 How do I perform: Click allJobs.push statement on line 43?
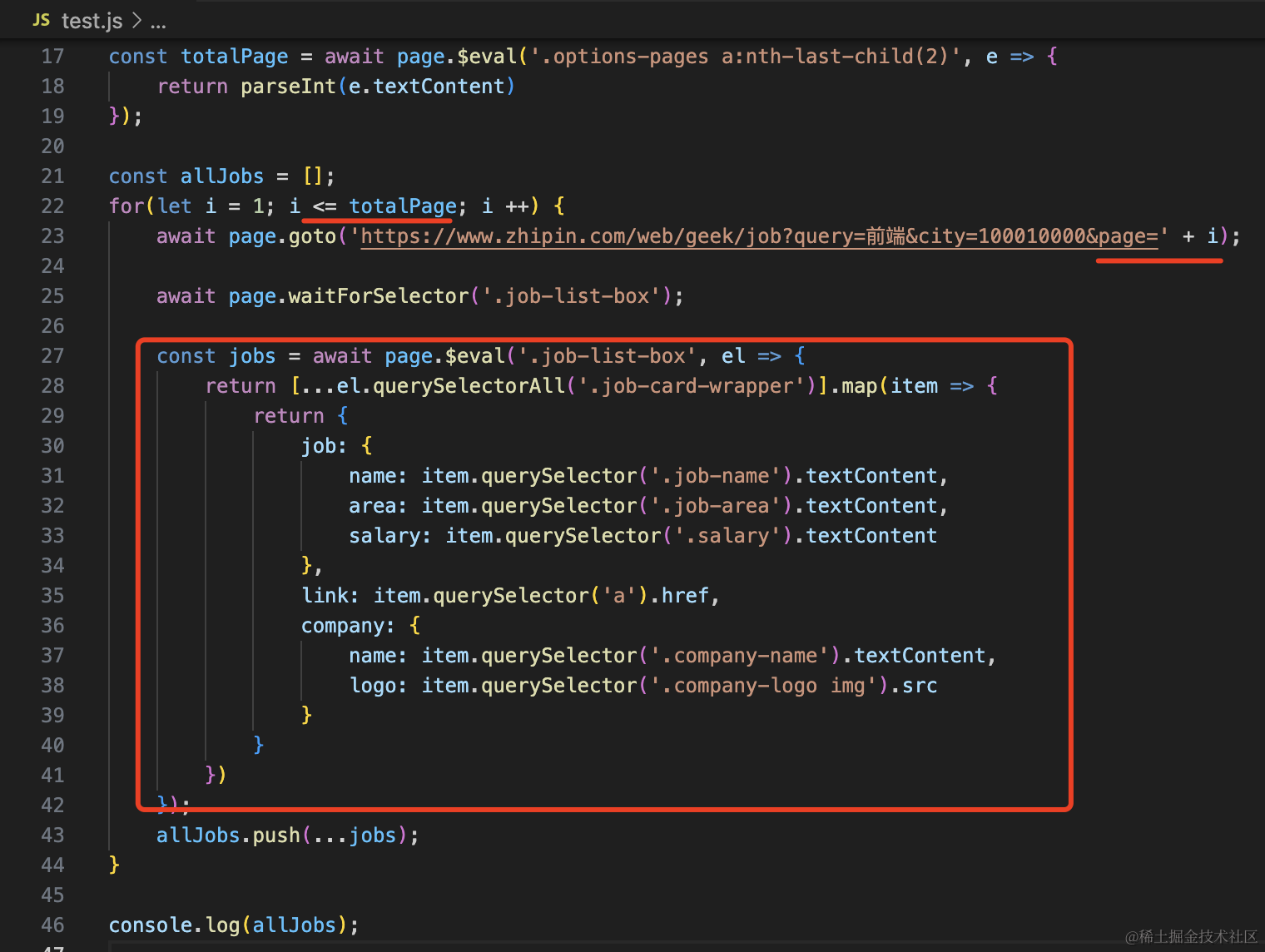point(229,835)
